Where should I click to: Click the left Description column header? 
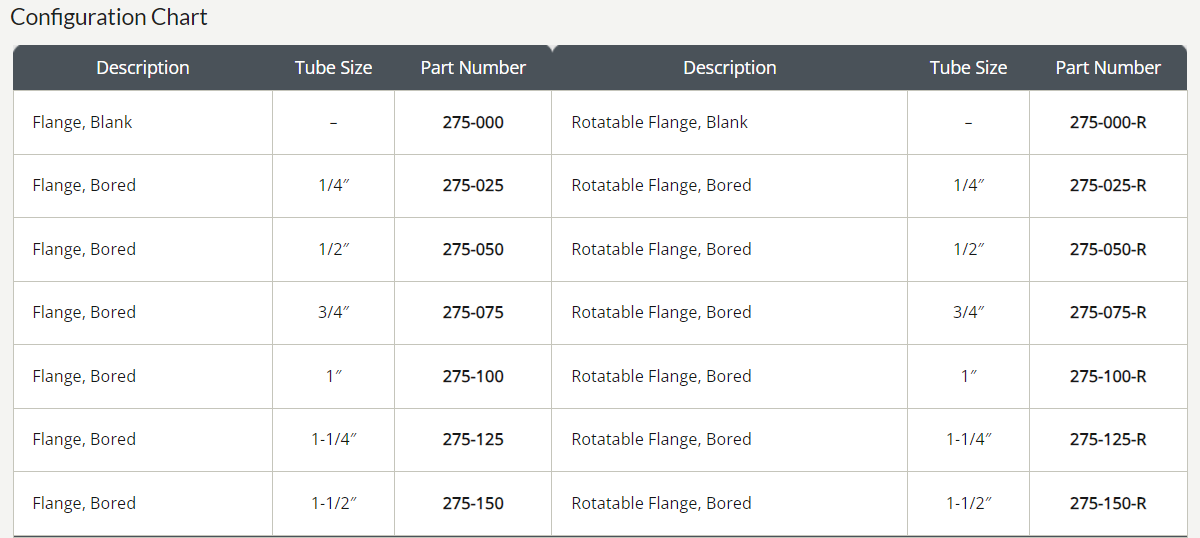(x=143, y=68)
